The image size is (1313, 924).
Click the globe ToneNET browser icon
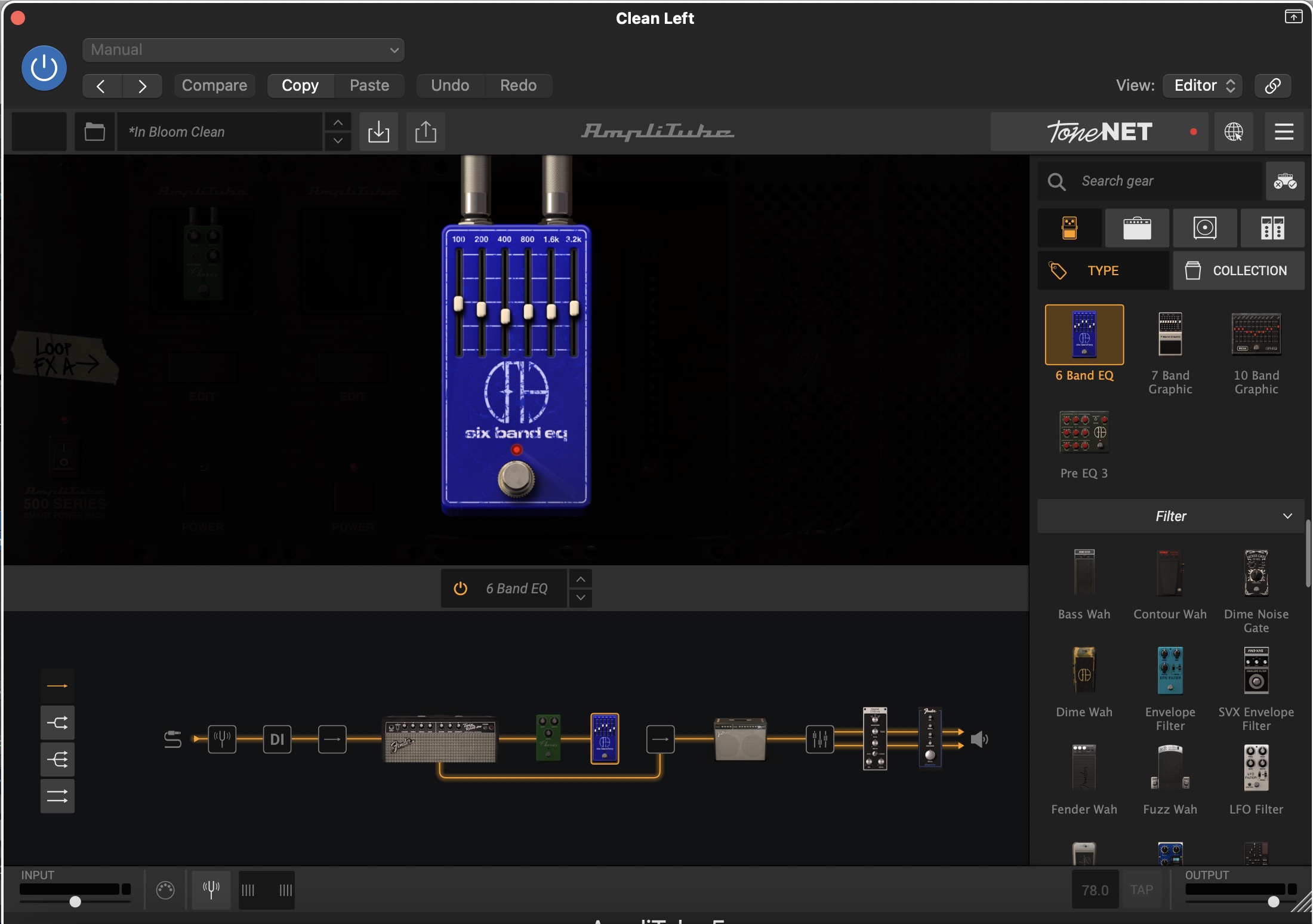pos(1234,131)
